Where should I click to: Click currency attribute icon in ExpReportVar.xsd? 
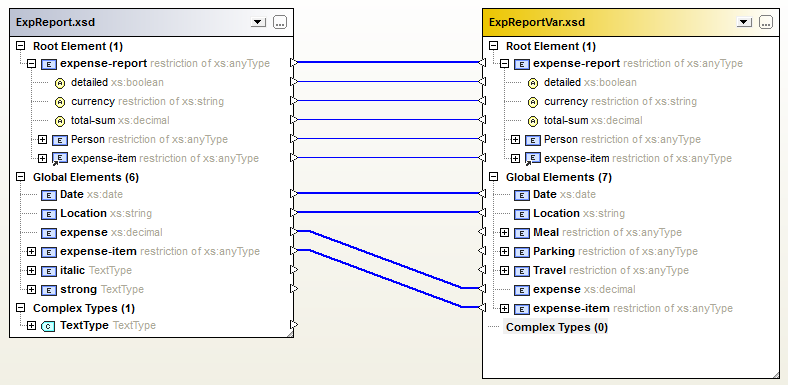click(x=533, y=102)
